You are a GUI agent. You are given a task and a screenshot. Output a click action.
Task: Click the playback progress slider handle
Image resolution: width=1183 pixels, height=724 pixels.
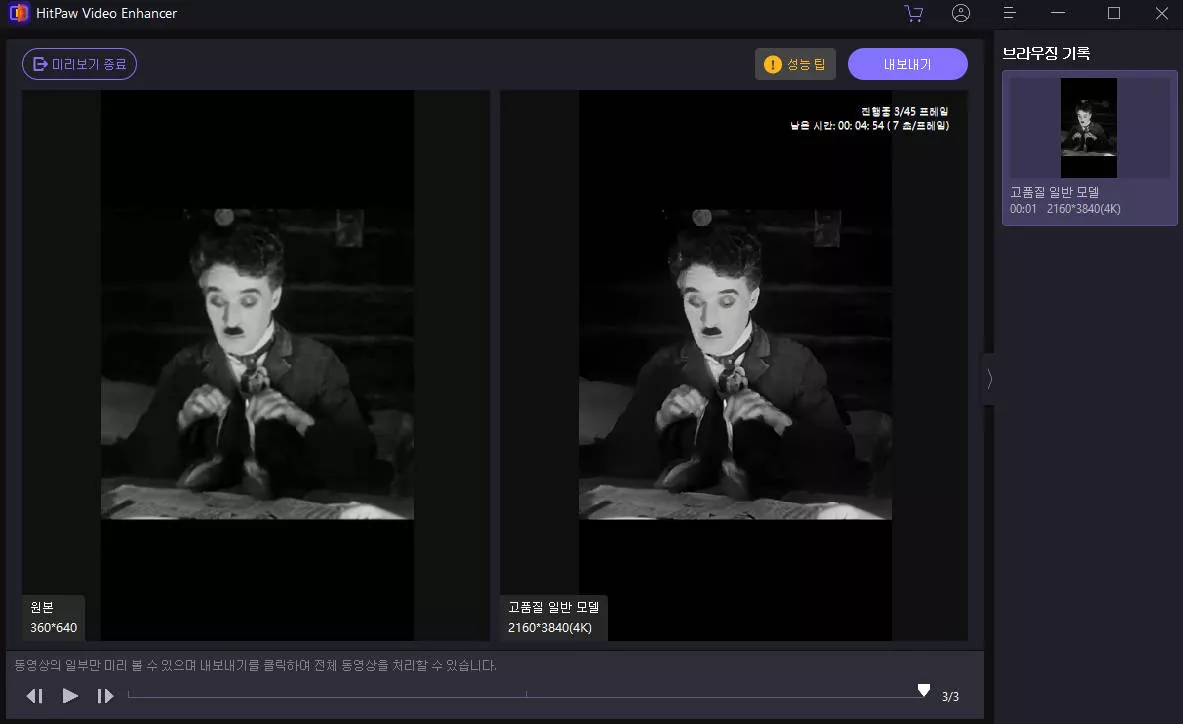point(924,691)
